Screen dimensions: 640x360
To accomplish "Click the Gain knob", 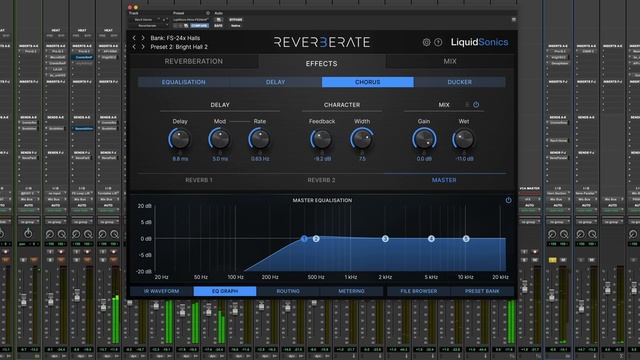I will (x=424, y=139).
